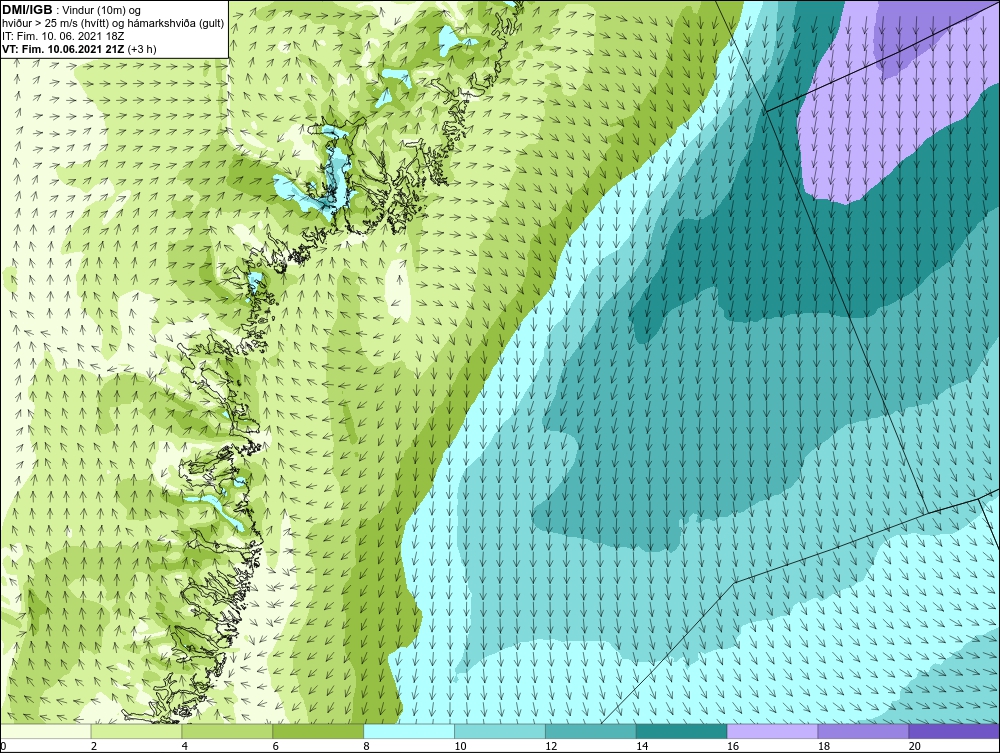Click the 18–20 m/s medium purple legend swatch
The height and width of the screenshot is (753, 1000).
coord(864,732)
